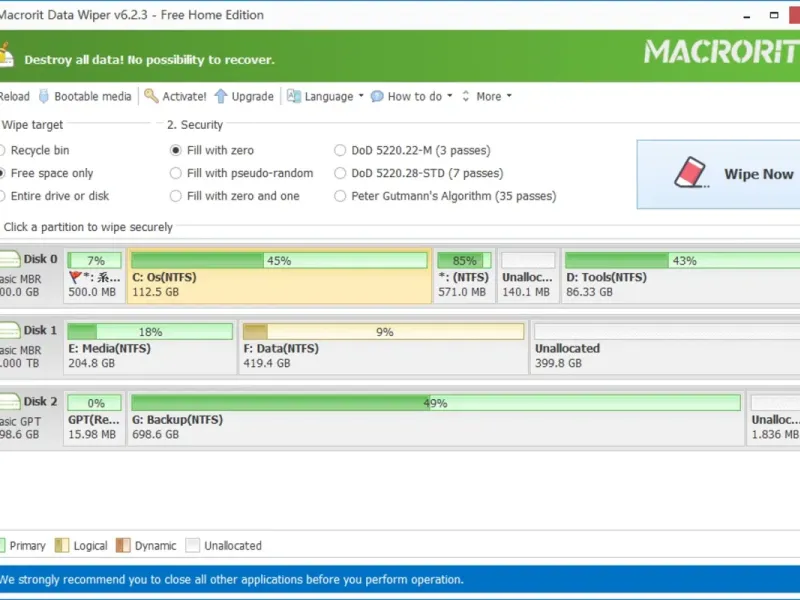Select the GPT(Re... 15.98 MB partition

[x=94, y=418]
